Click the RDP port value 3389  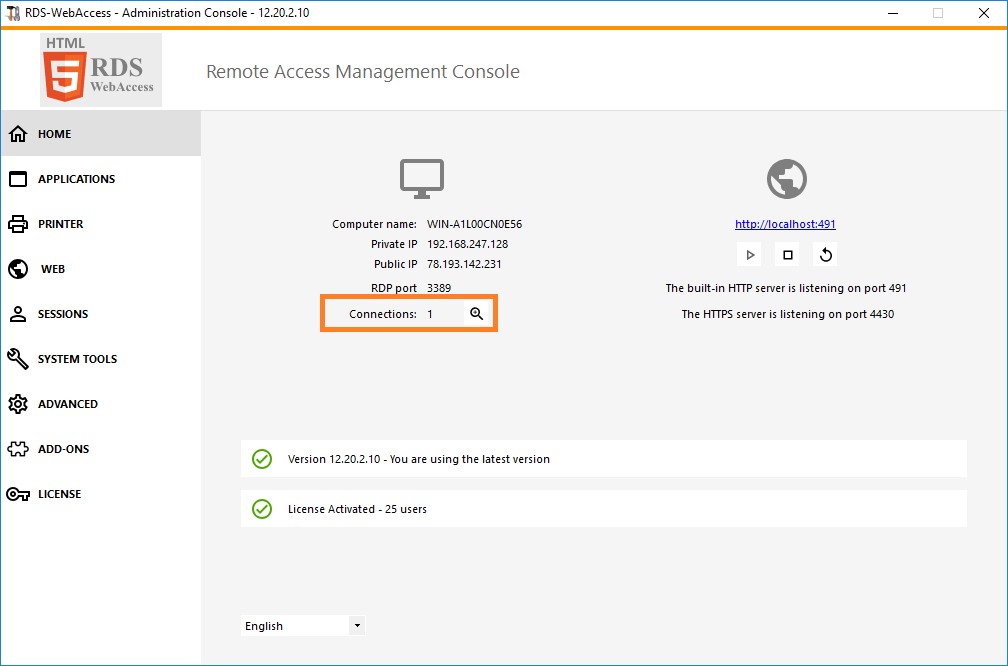(x=439, y=288)
